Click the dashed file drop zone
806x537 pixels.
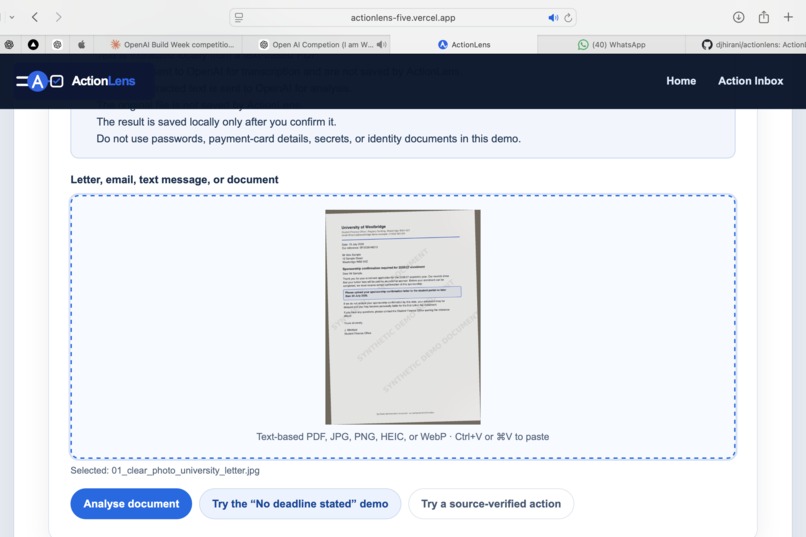(x=403, y=327)
